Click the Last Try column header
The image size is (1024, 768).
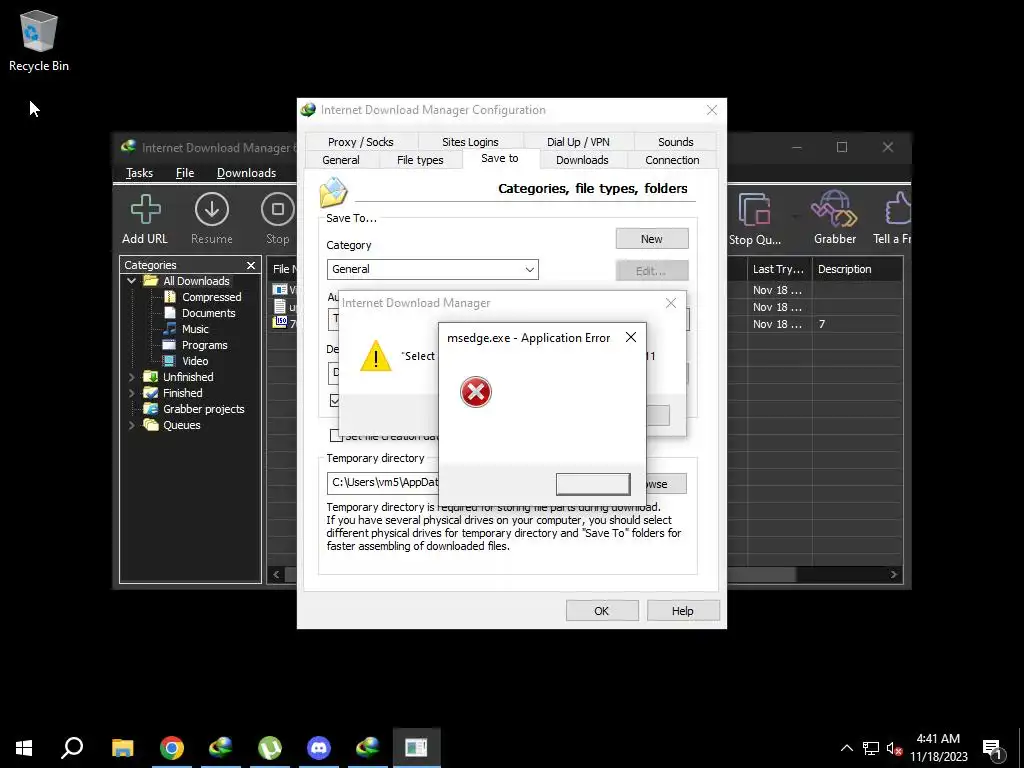[778, 269]
